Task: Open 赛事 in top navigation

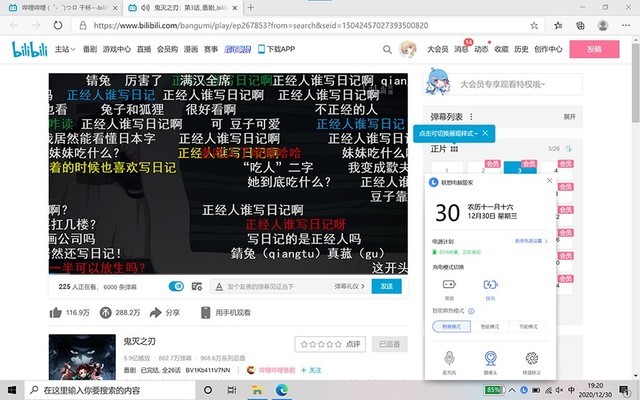Action: (211, 49)
